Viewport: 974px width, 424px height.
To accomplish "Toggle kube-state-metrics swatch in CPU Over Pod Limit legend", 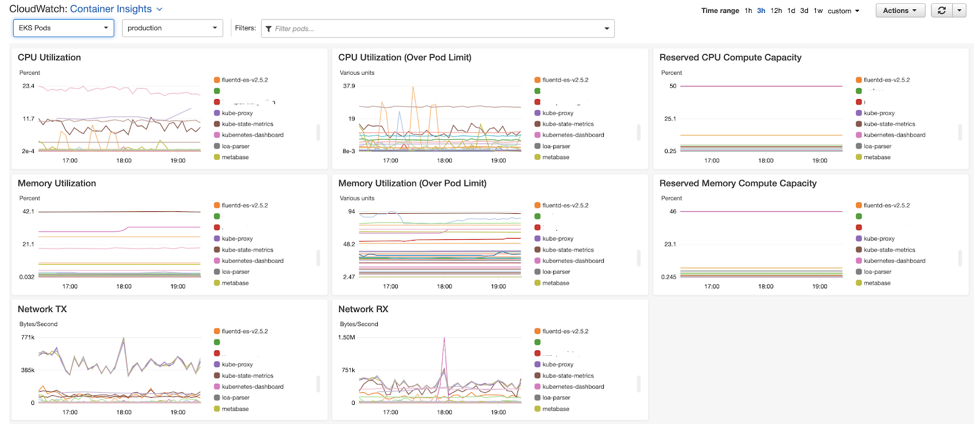I will (x=537, y=124).
